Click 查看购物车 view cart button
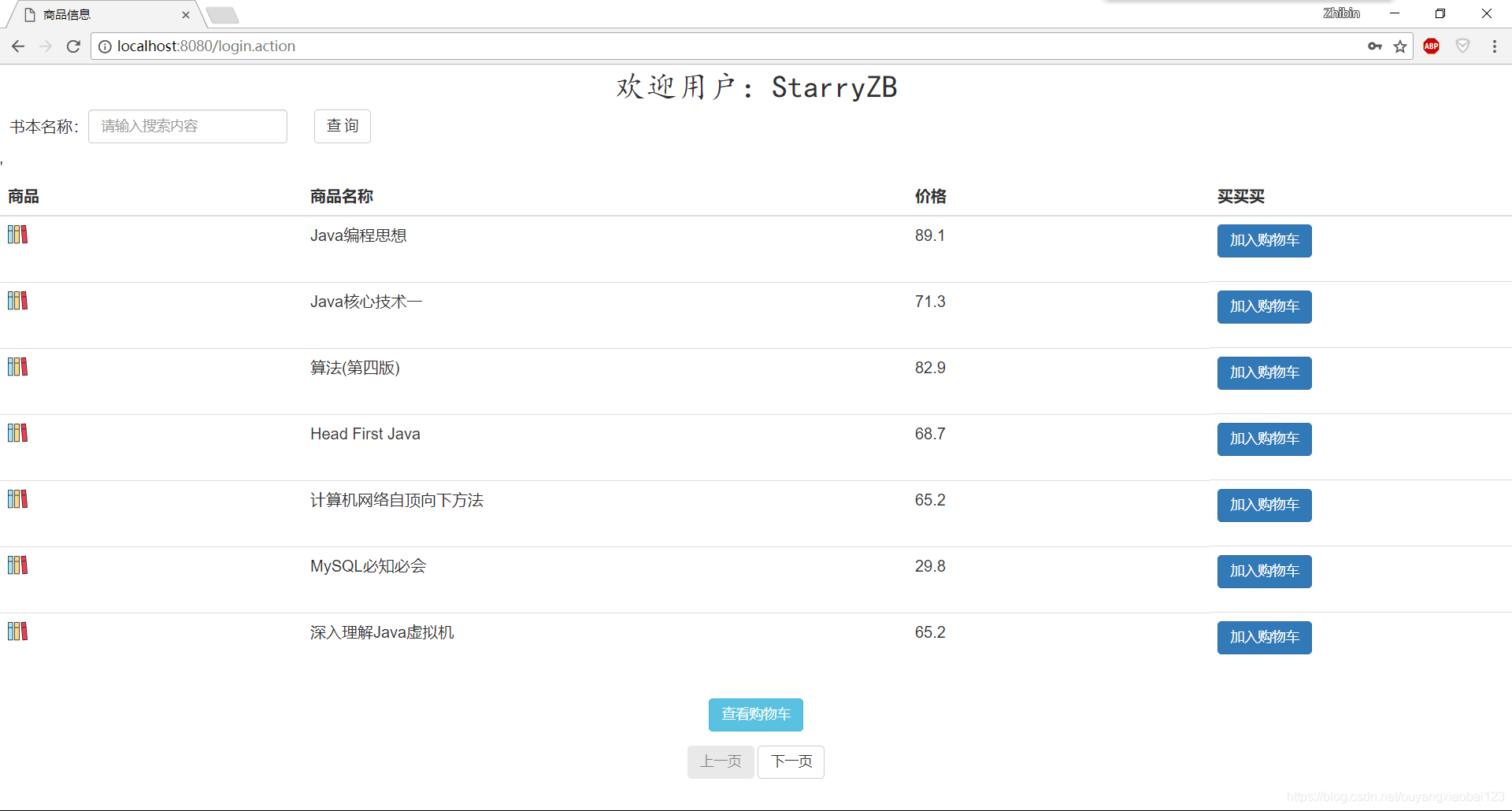 pyautogui.click(x=756, y=715)
